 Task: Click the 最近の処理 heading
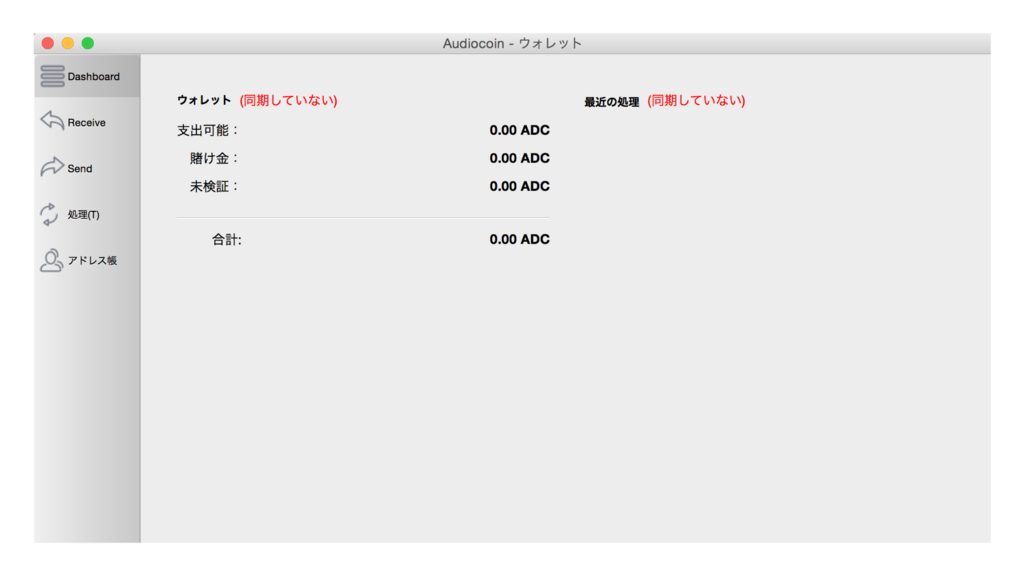coord(611,102)
